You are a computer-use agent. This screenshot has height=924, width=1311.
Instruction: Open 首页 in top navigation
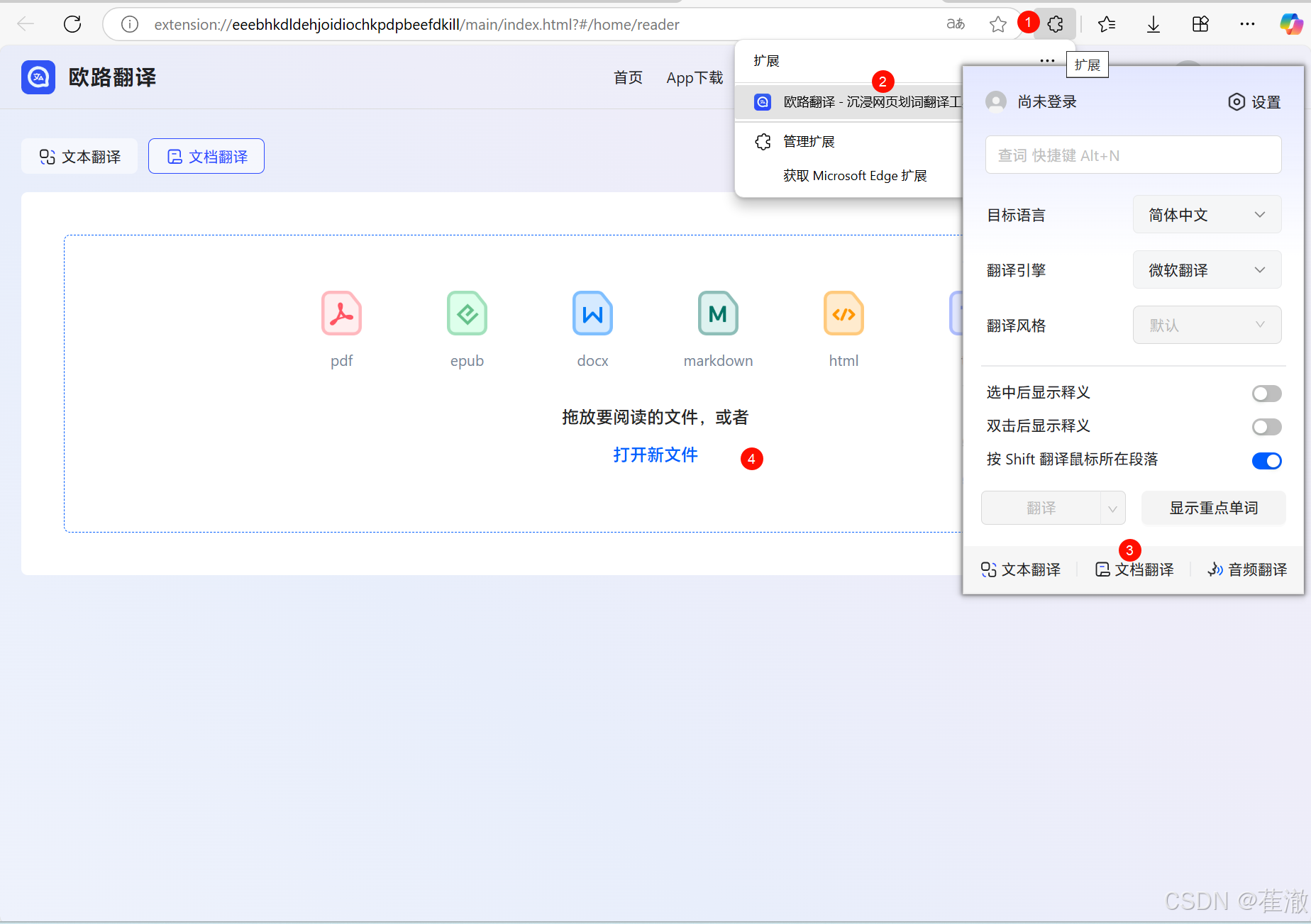628,77
